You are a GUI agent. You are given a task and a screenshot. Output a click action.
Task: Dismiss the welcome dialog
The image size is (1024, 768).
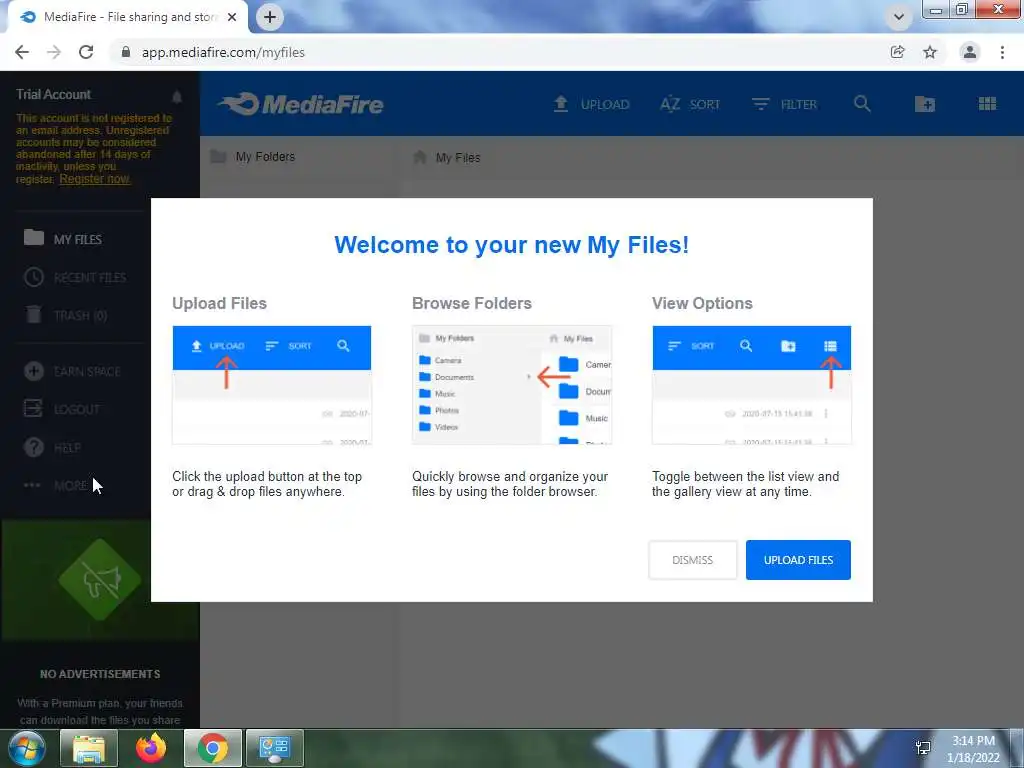[x=692, y=560]
